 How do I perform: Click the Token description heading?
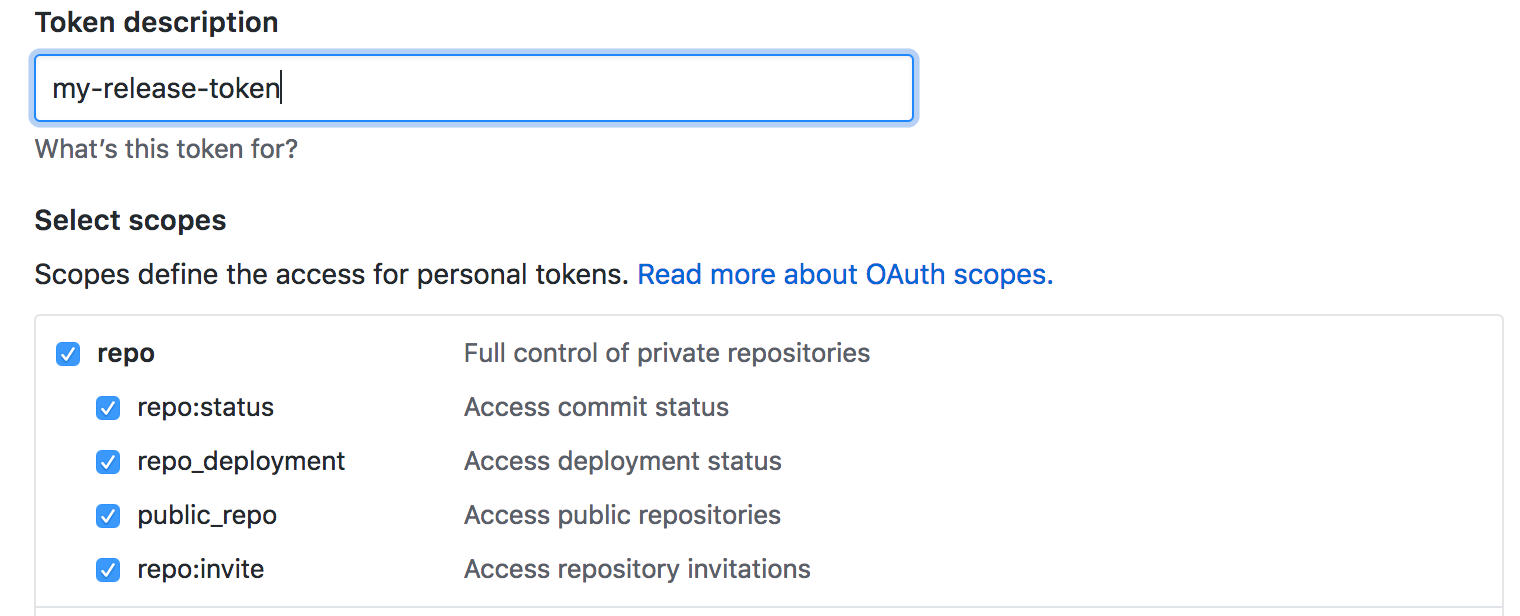point(157,22)
